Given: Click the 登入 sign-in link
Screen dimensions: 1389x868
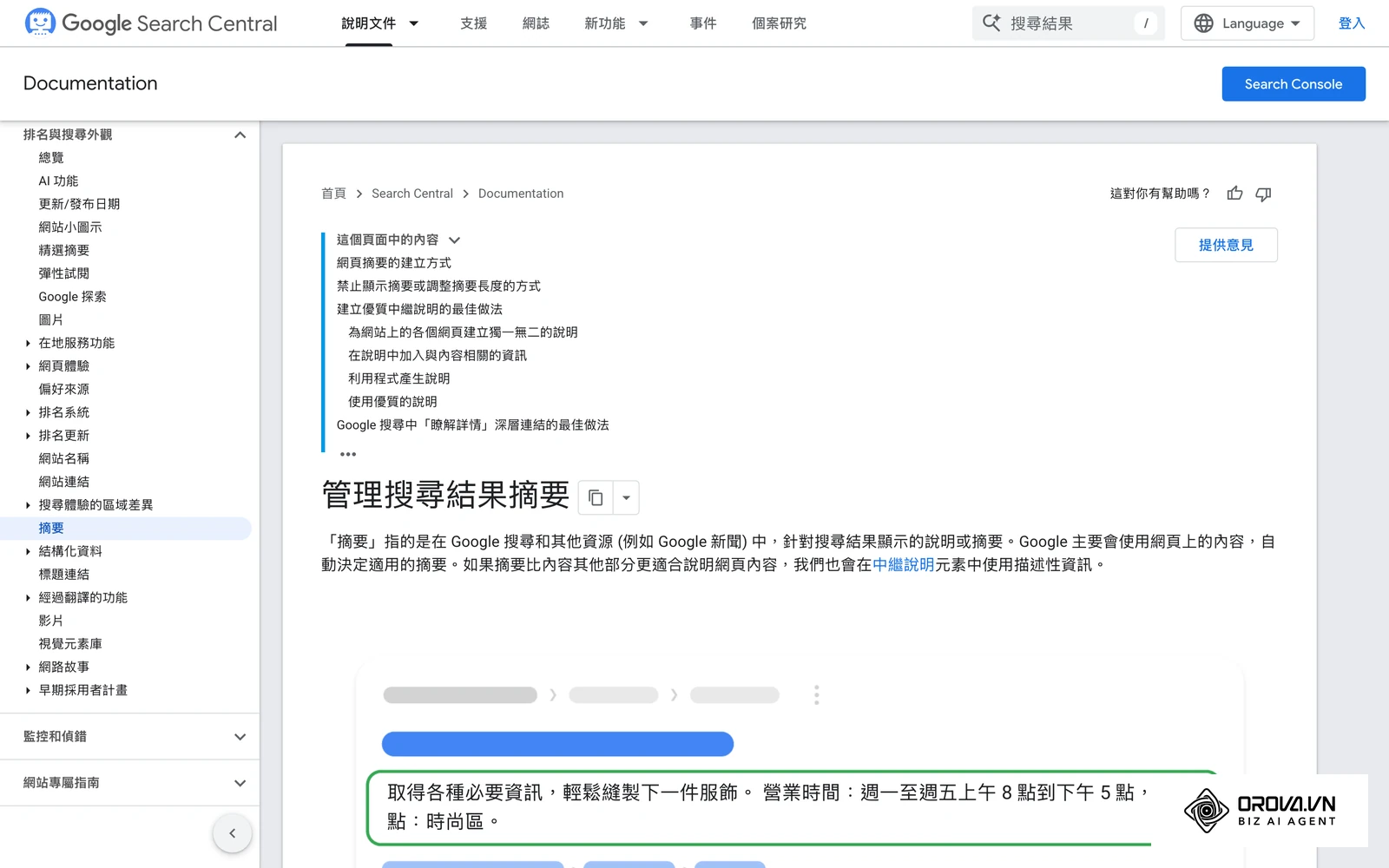Looking at the screenshot, I should click(1352, 23).
